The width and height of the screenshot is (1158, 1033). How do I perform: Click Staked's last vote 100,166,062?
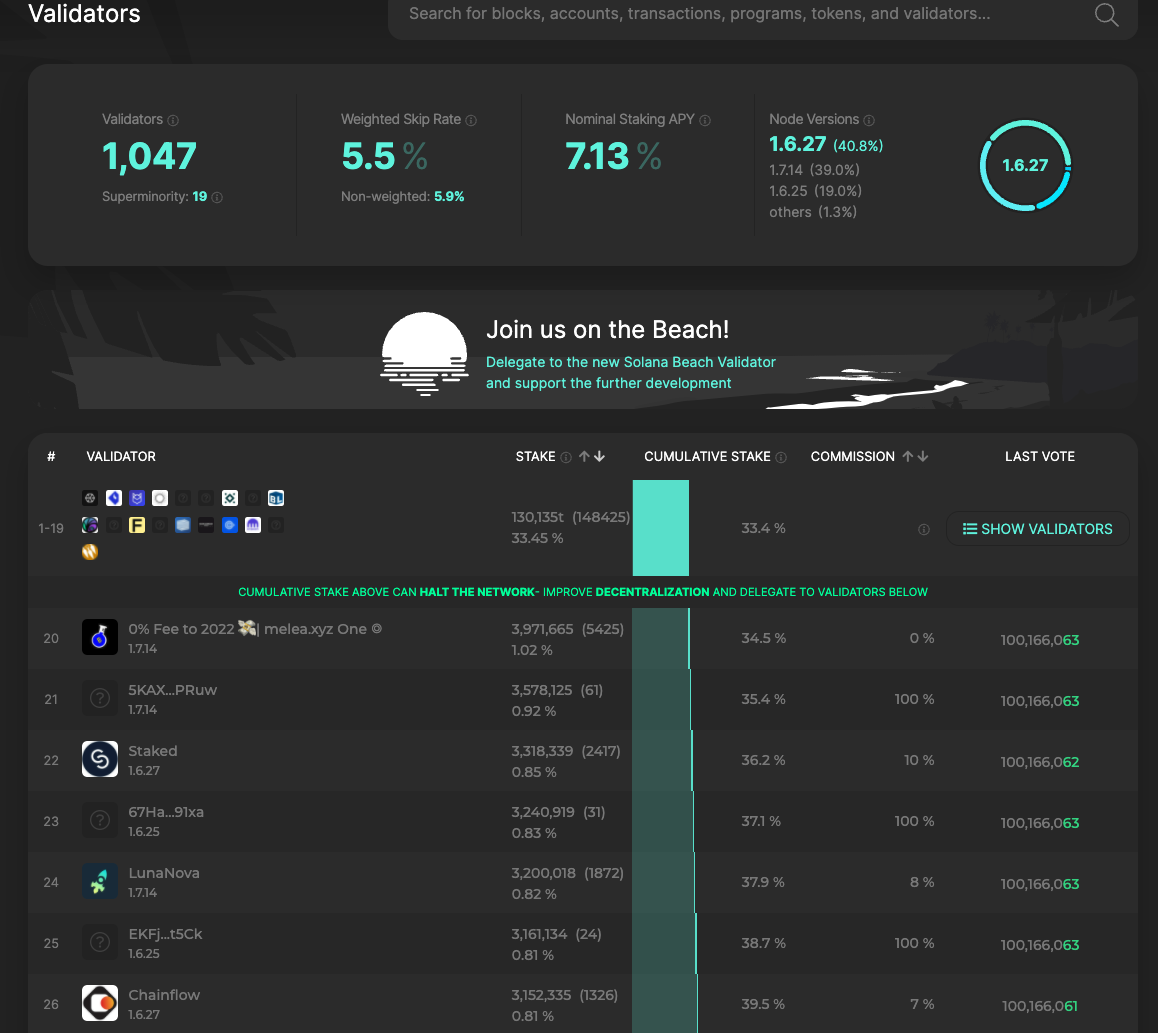[x=1040, y=762]
